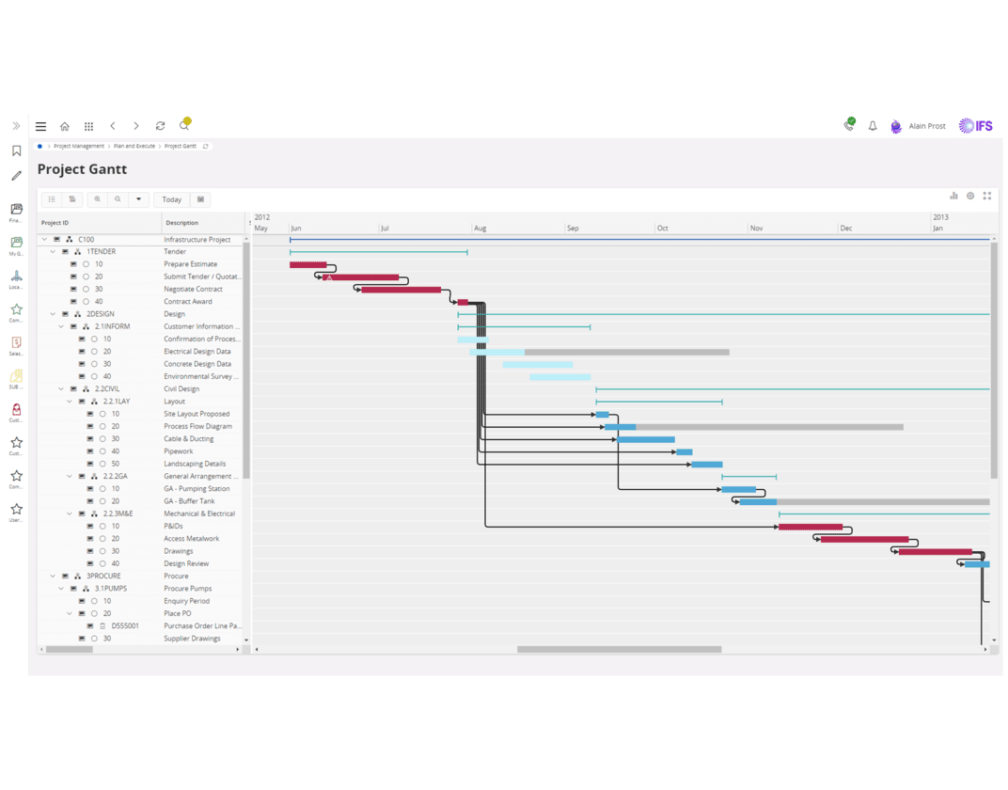Click the Gantt horizontal timeline scrollbar
The height and width of the screenshot is (790, 1008).
(618, 649)
